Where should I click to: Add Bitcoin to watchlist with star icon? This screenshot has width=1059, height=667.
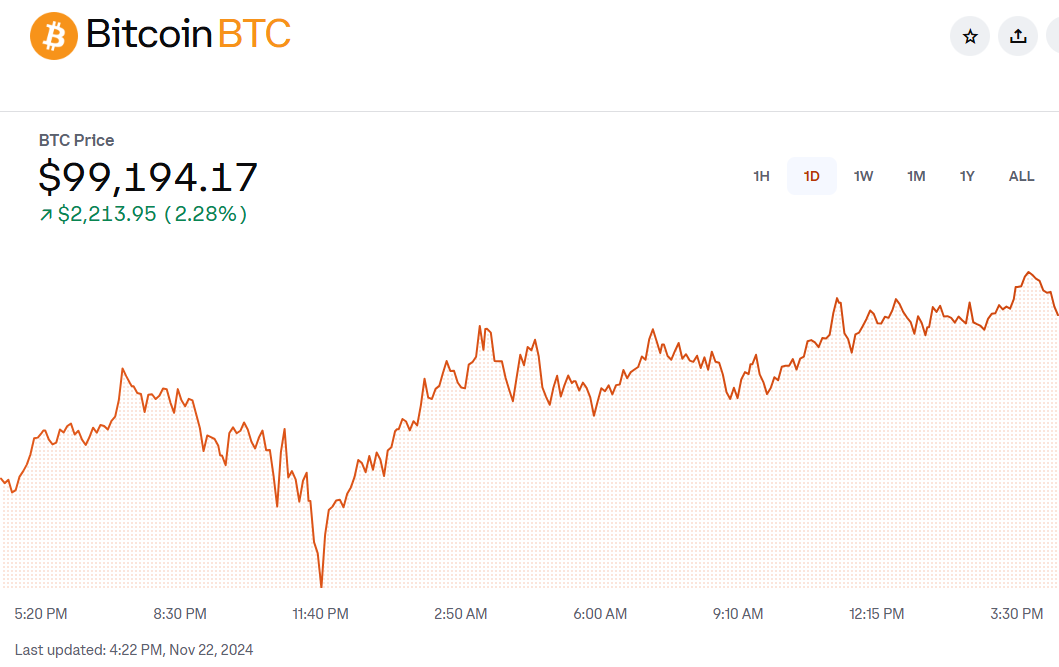[x=970, y=36]
